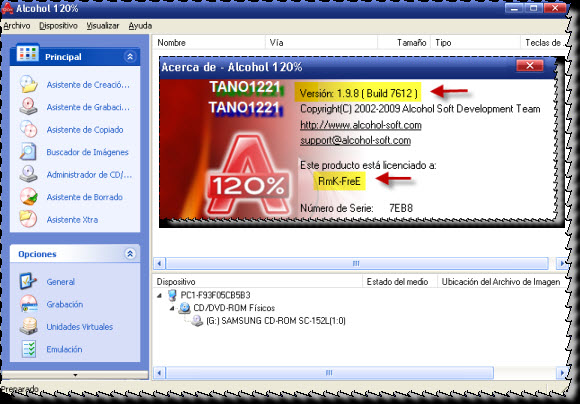The width and height of the screenshot is (580, 404).
Task: Collapse the Principal panel chevron
Action: [x=130, y=57]
